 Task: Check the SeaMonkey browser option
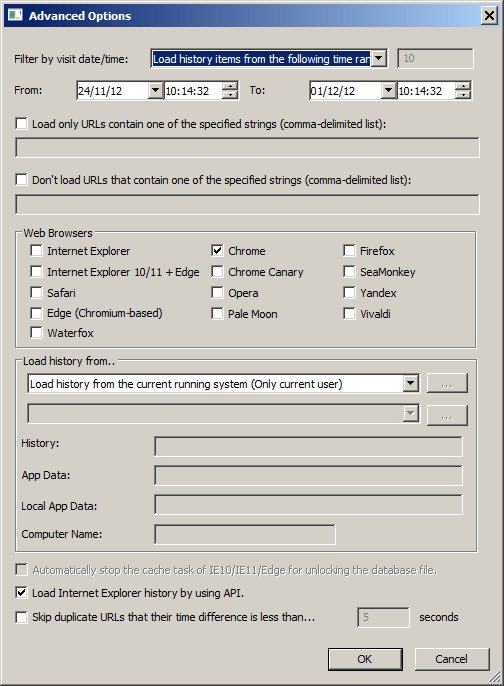(x=349, y=272)
